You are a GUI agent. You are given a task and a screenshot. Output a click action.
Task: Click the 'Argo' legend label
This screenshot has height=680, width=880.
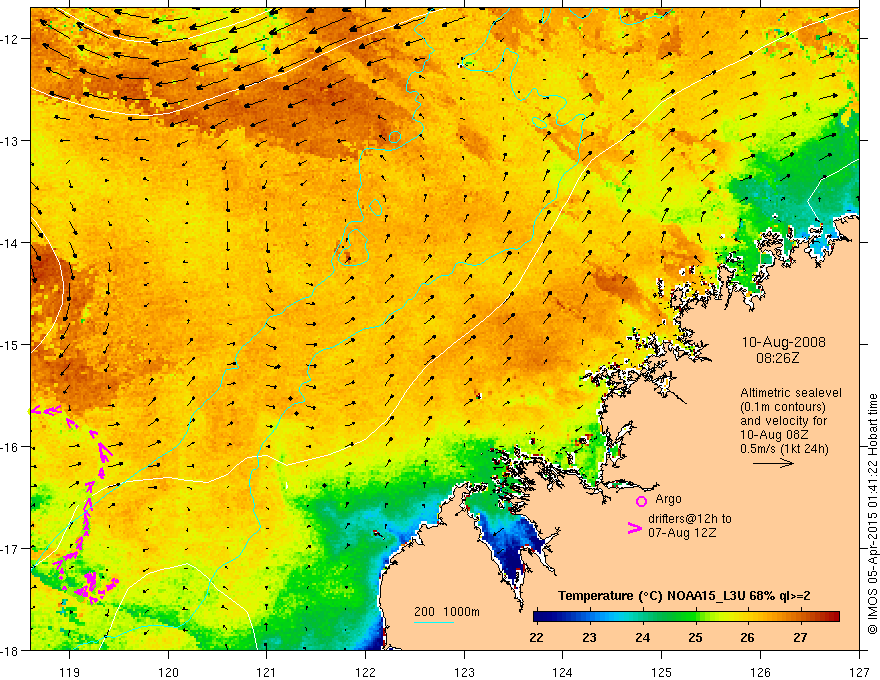coord(668,499)
